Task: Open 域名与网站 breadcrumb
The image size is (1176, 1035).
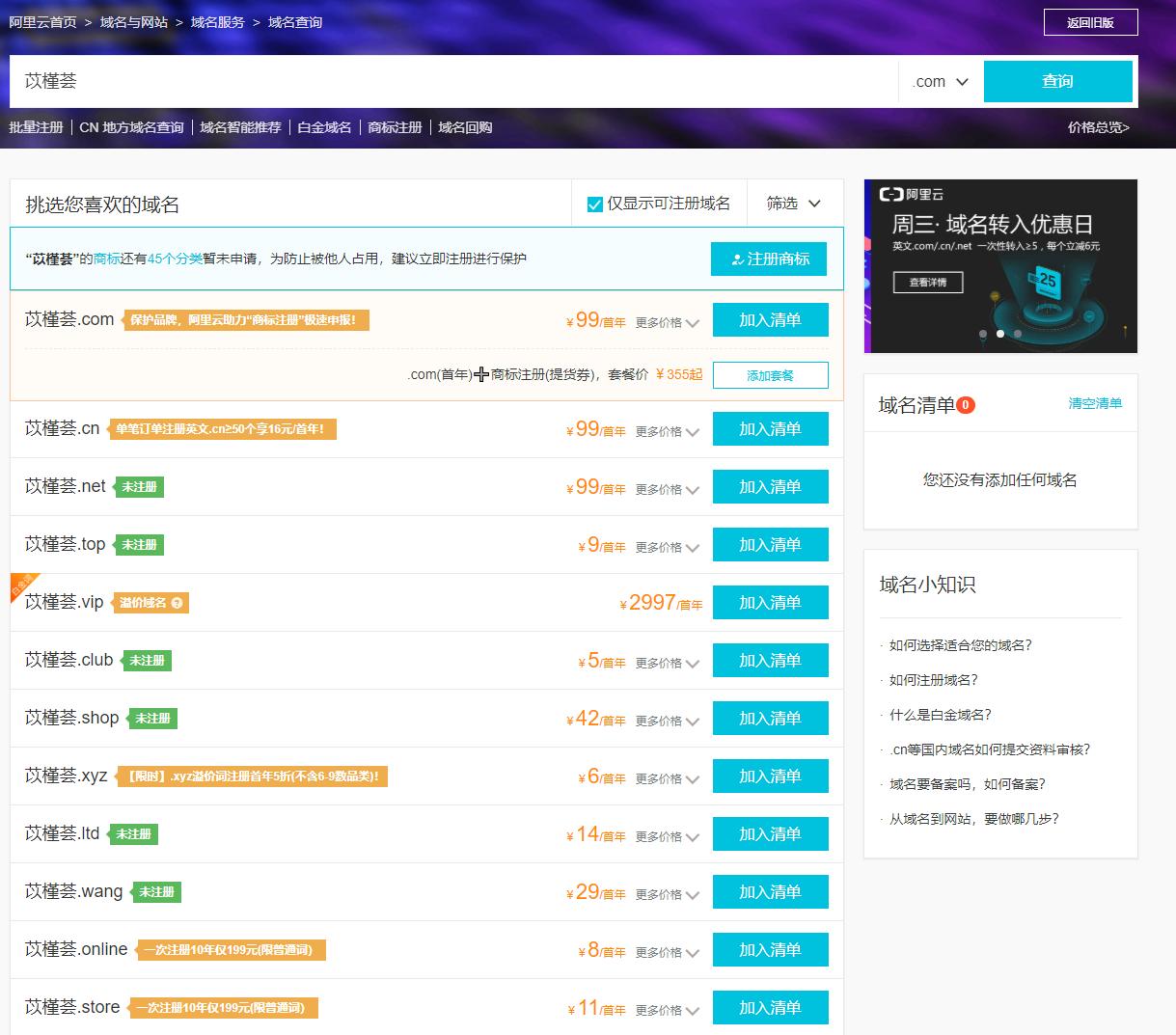Action: (x=134, y=22)
